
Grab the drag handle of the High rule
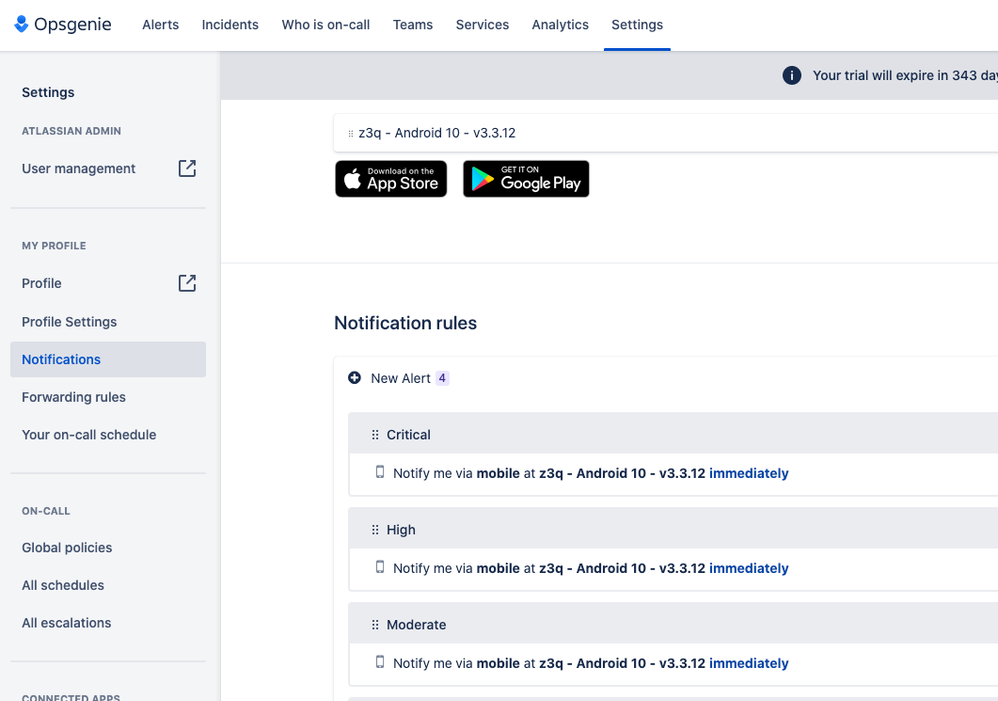tap(375, 530)
